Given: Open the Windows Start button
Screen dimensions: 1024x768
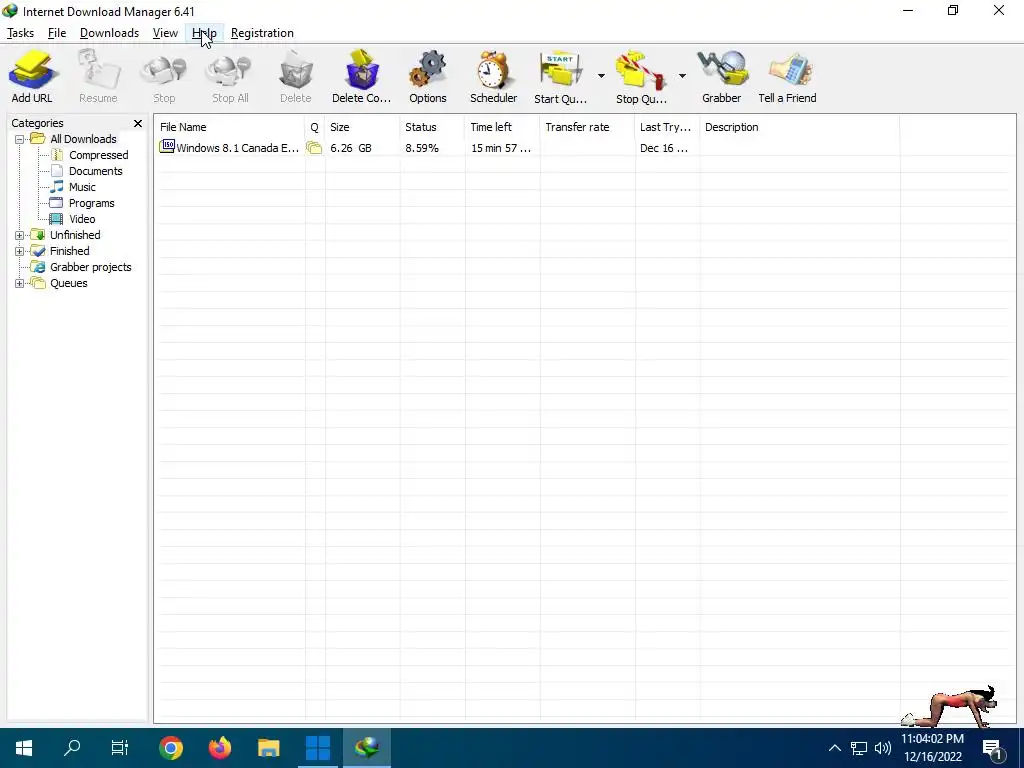Looking at the screenshot, I should (24, 748).
